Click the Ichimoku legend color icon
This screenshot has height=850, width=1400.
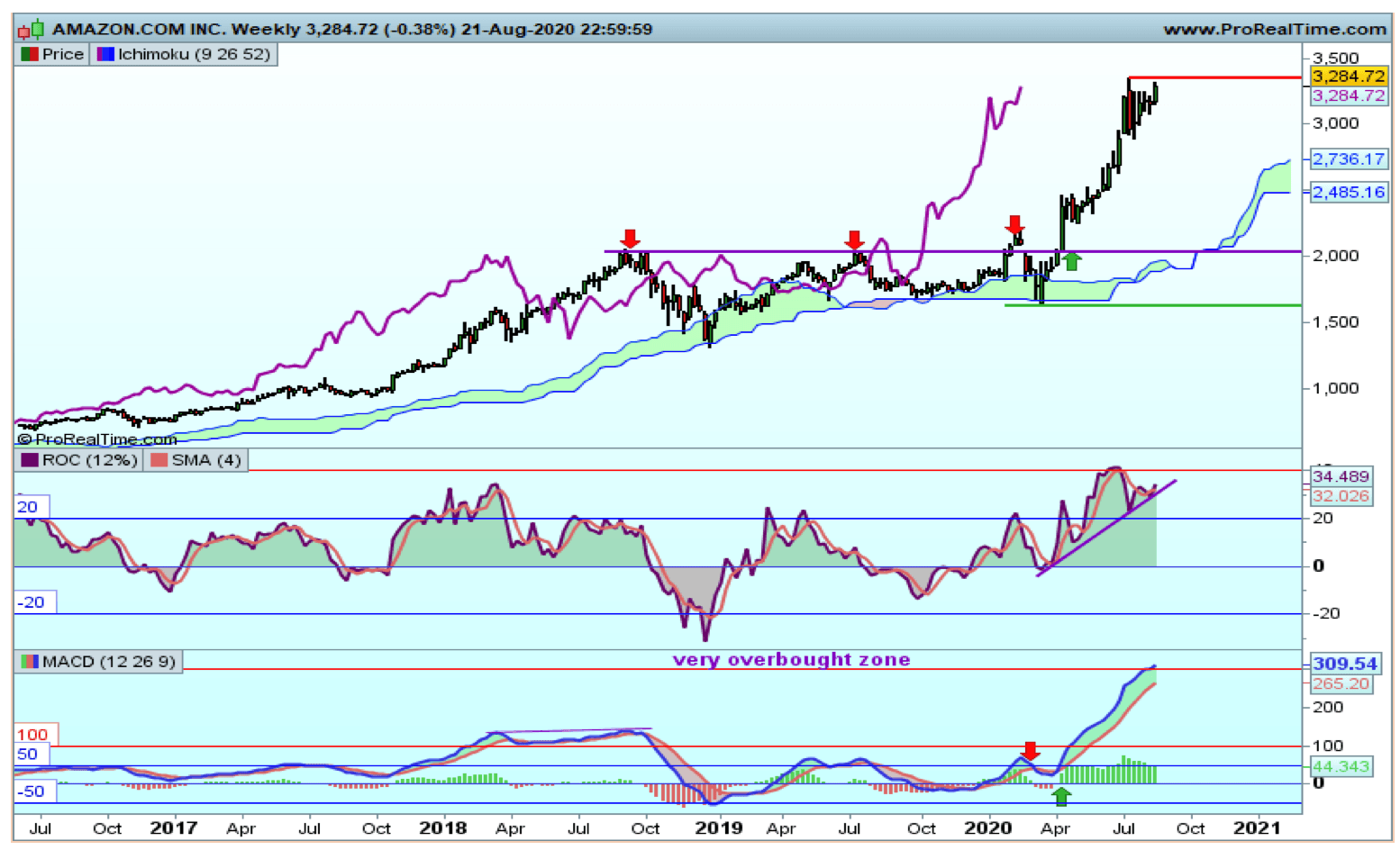click(105, 54)
